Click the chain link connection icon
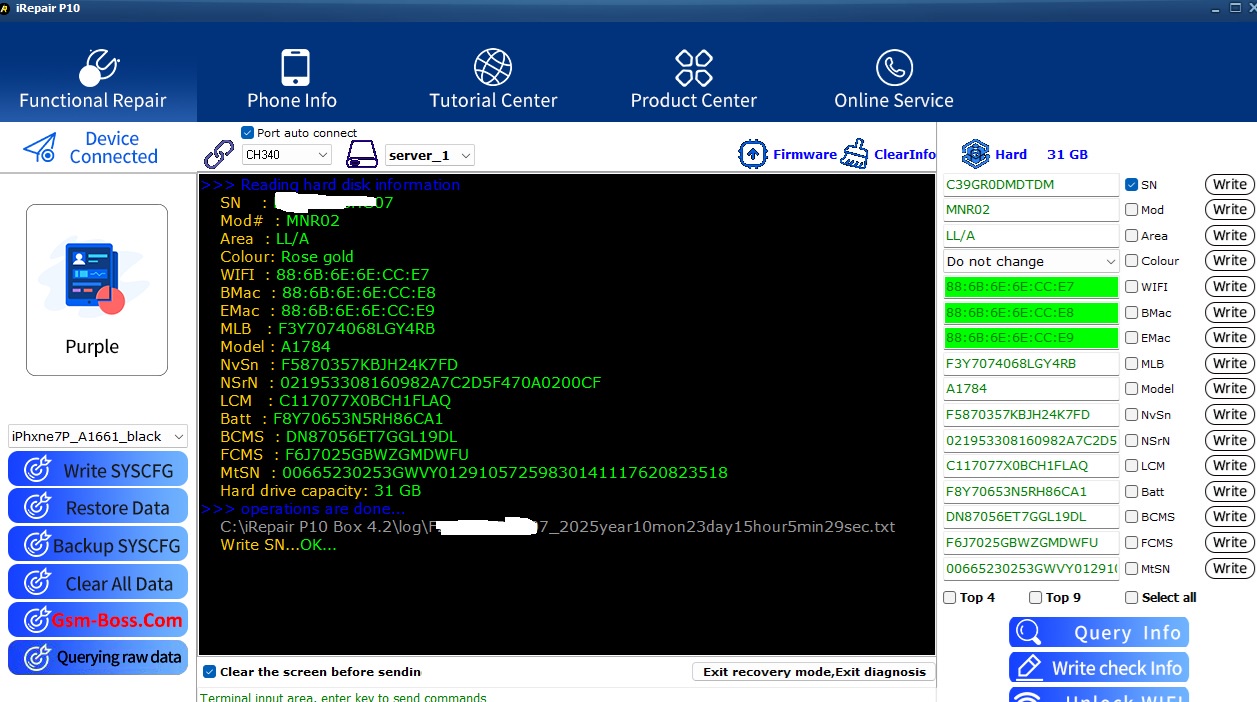Viewport: 1257px width, 702px height. (219, 155)
